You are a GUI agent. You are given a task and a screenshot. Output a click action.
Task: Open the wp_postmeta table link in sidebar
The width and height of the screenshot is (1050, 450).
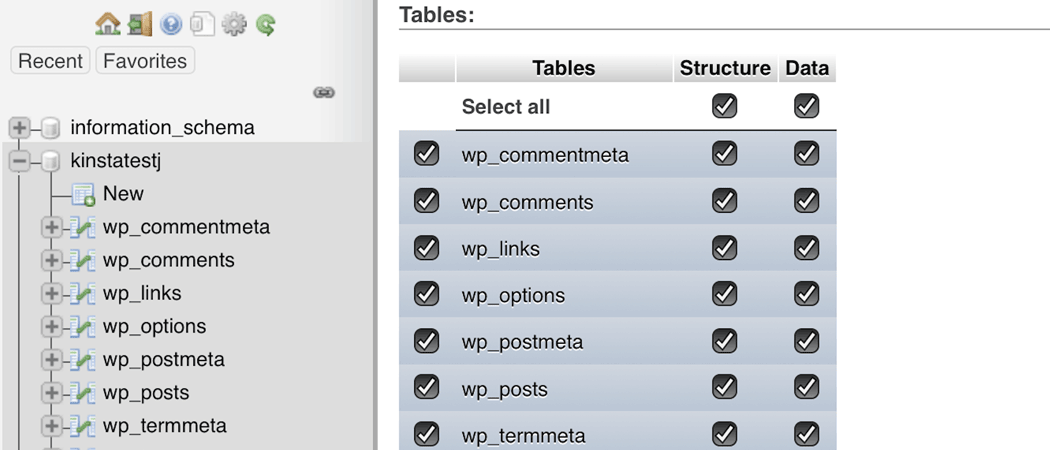point(163,359)
